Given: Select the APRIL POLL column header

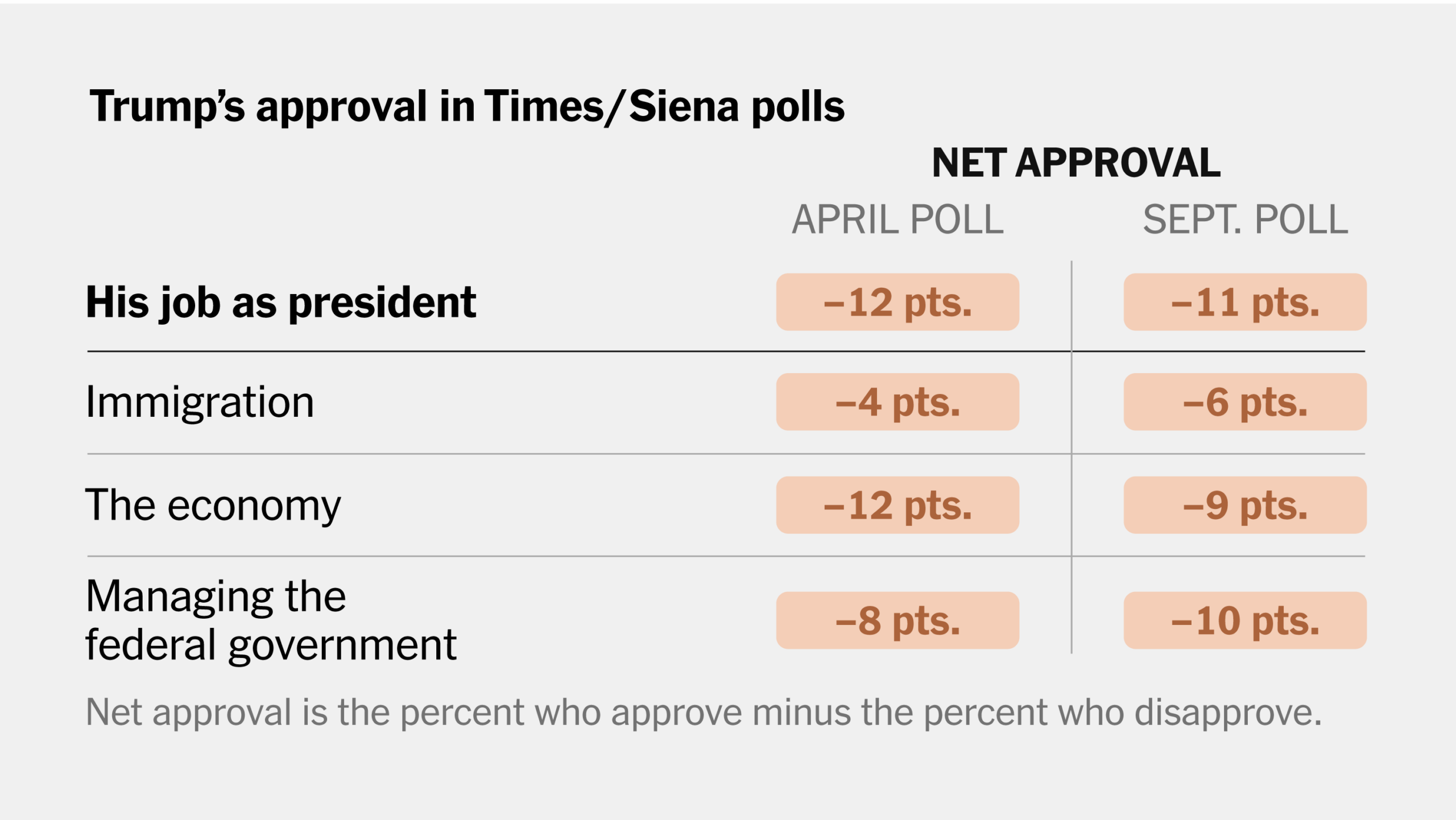Looking at the screenshot, I should pos(897,220).
